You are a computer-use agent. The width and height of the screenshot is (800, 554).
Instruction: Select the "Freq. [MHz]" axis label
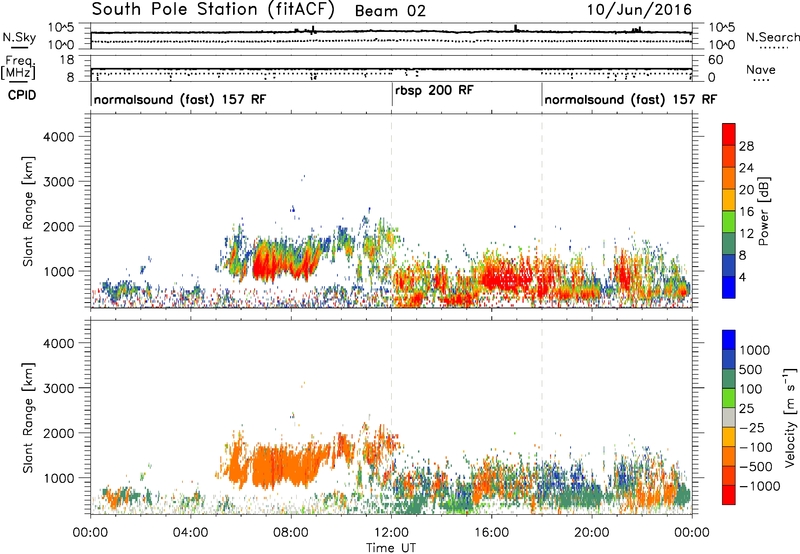[19, 68]
